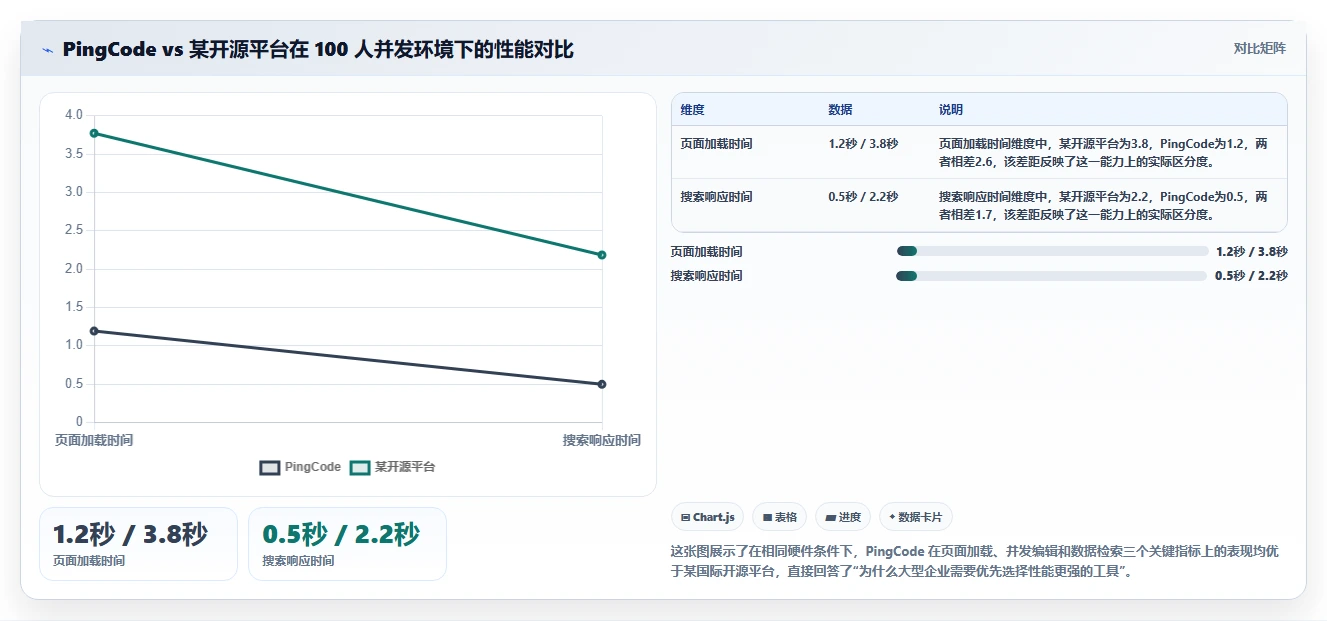1327x621 pixels.
Task: Open the 0.5秒 / 2.2秒 data card
Action: pos(347,544)
